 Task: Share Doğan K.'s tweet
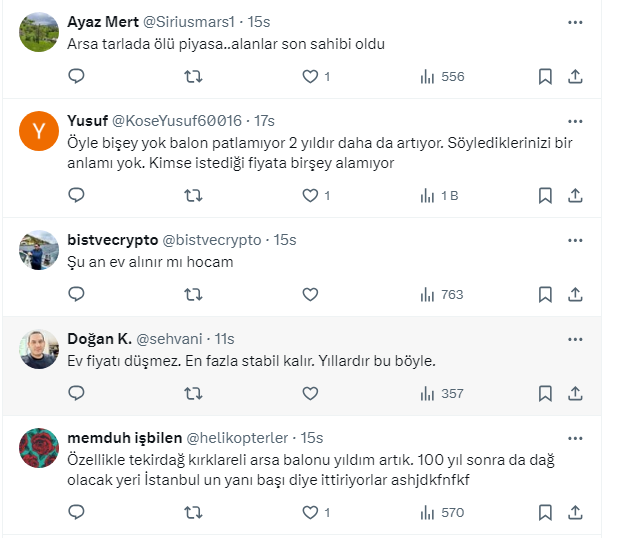pyautogui.click(x=575, y=393)
